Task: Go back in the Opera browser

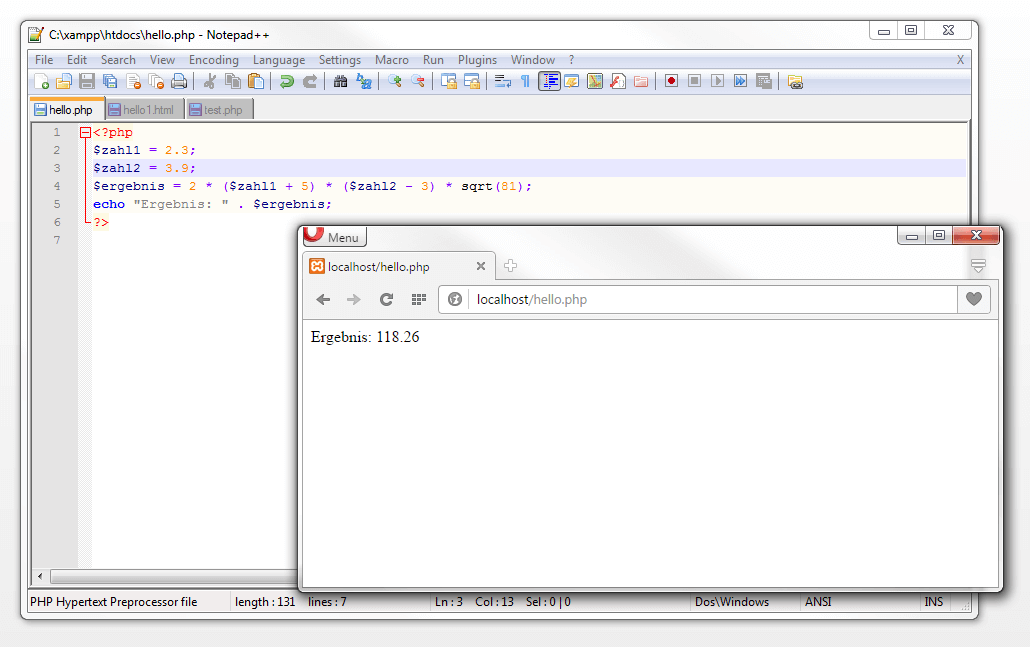Action: click(323, 300)
